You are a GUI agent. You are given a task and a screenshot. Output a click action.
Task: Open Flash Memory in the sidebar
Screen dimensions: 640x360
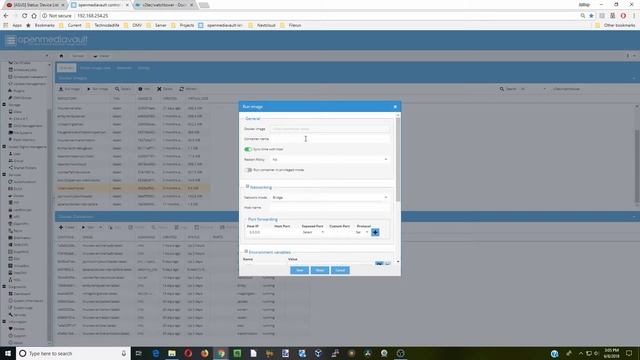click(x=22, y=140)
